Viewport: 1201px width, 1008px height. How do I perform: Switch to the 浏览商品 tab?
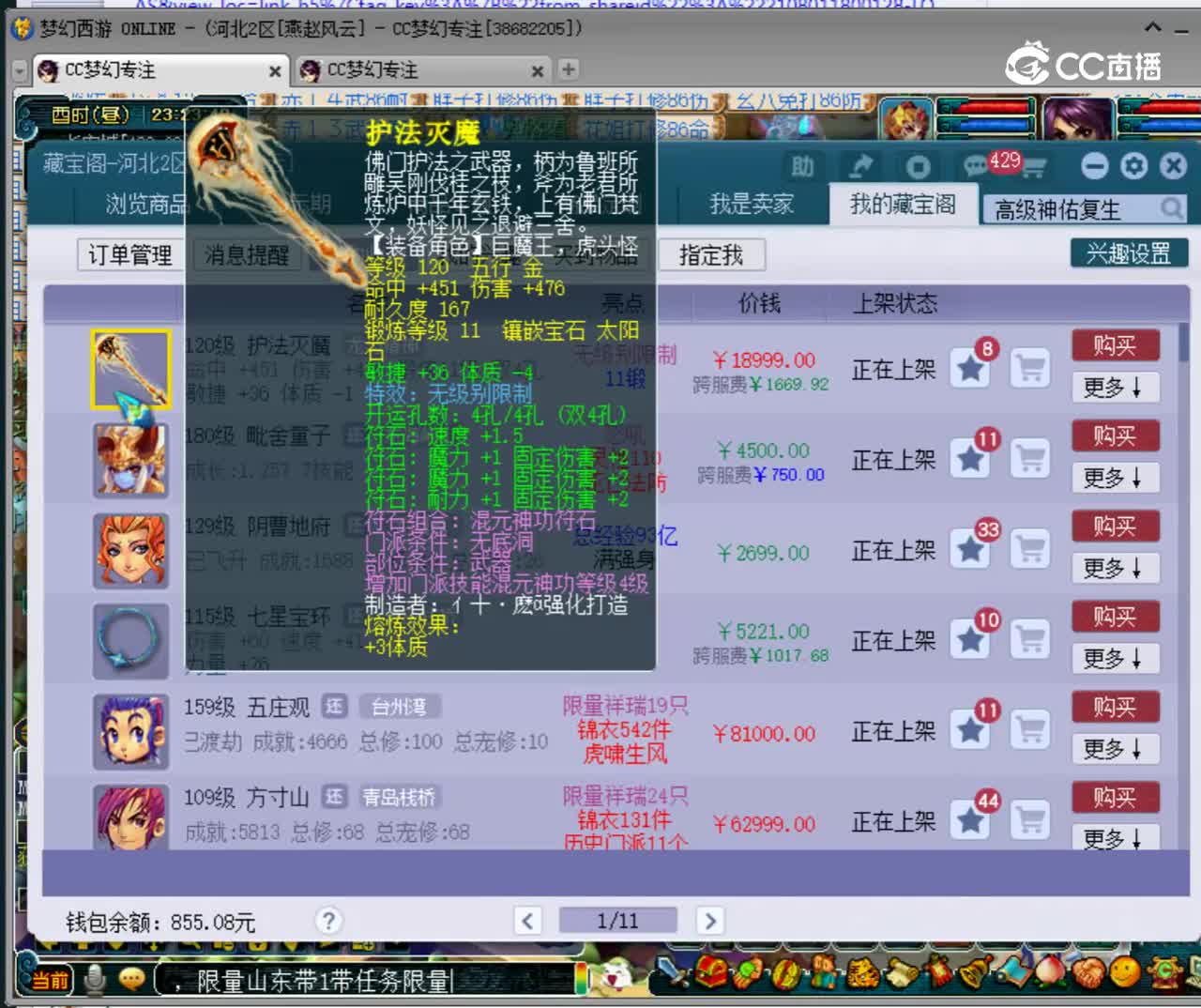pyautogui.click(x=147, y=204)
